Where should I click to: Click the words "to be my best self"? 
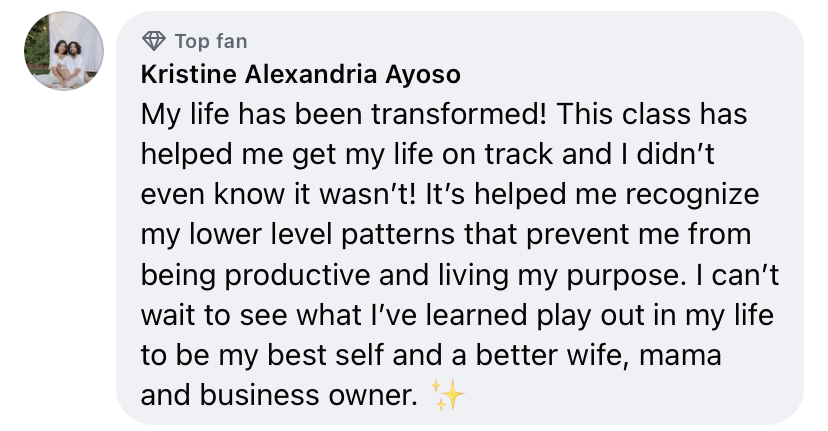coord(257,354)
